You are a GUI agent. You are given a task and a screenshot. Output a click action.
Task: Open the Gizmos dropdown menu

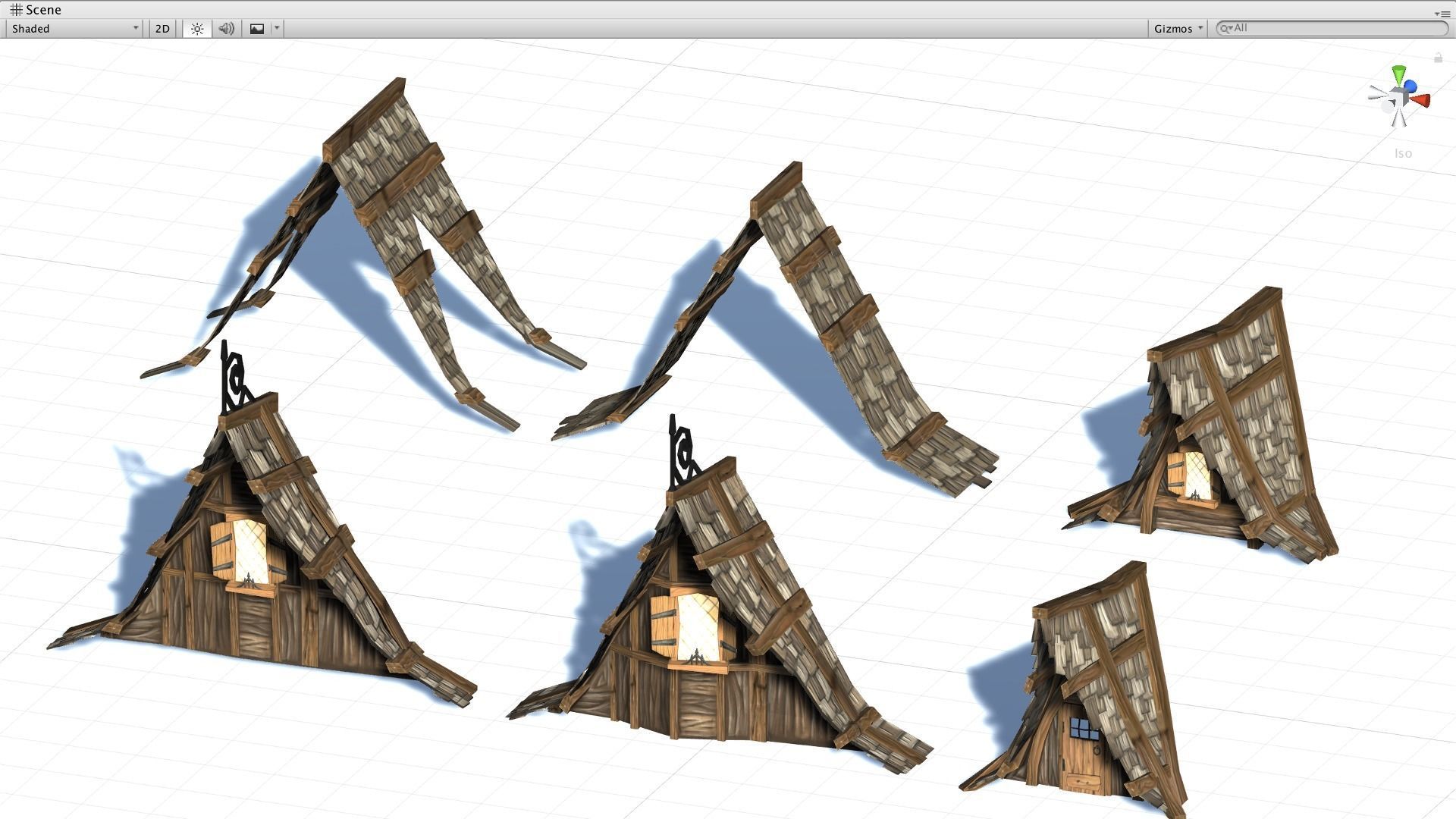coord(1178,29)
